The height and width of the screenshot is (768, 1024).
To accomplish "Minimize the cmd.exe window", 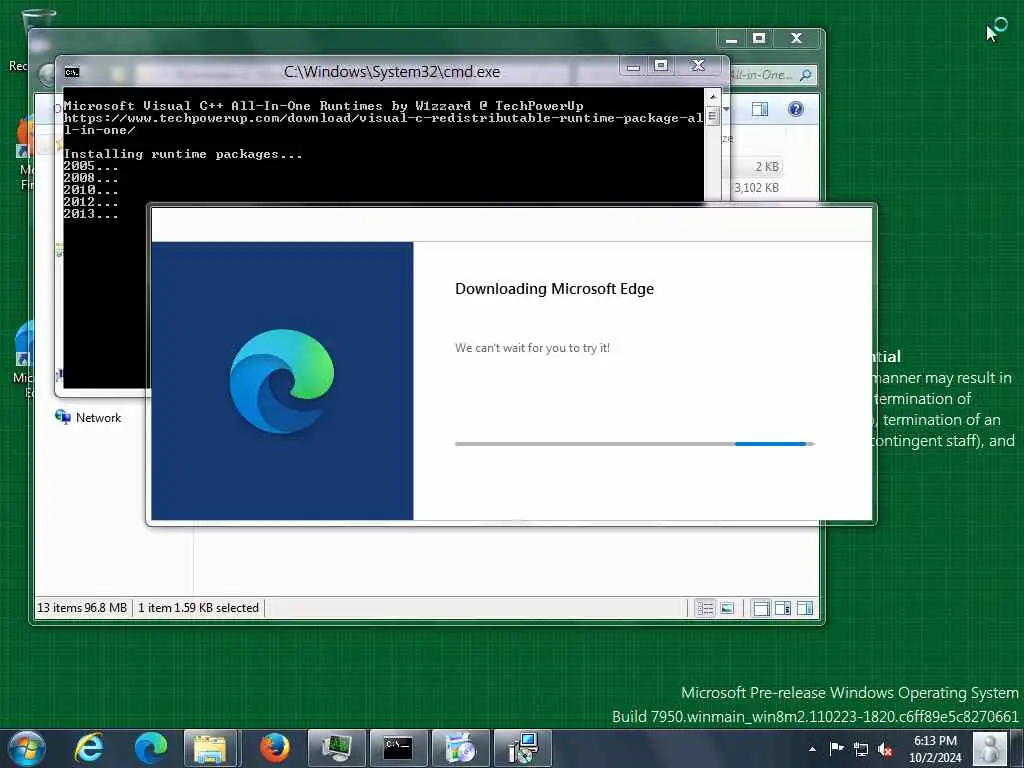I will 633,65.
